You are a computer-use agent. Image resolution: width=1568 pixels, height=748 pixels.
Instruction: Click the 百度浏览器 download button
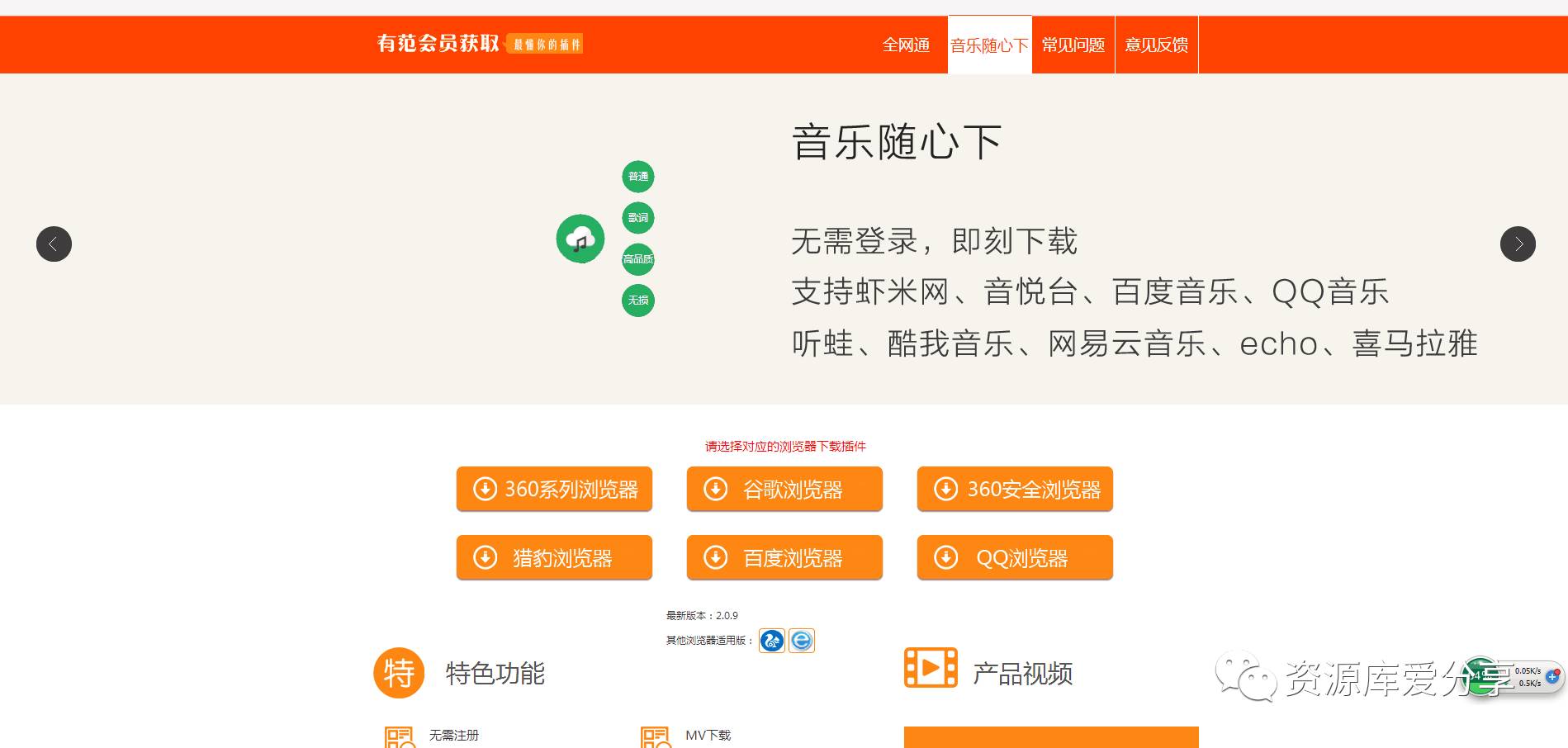[x=784, y=557]
